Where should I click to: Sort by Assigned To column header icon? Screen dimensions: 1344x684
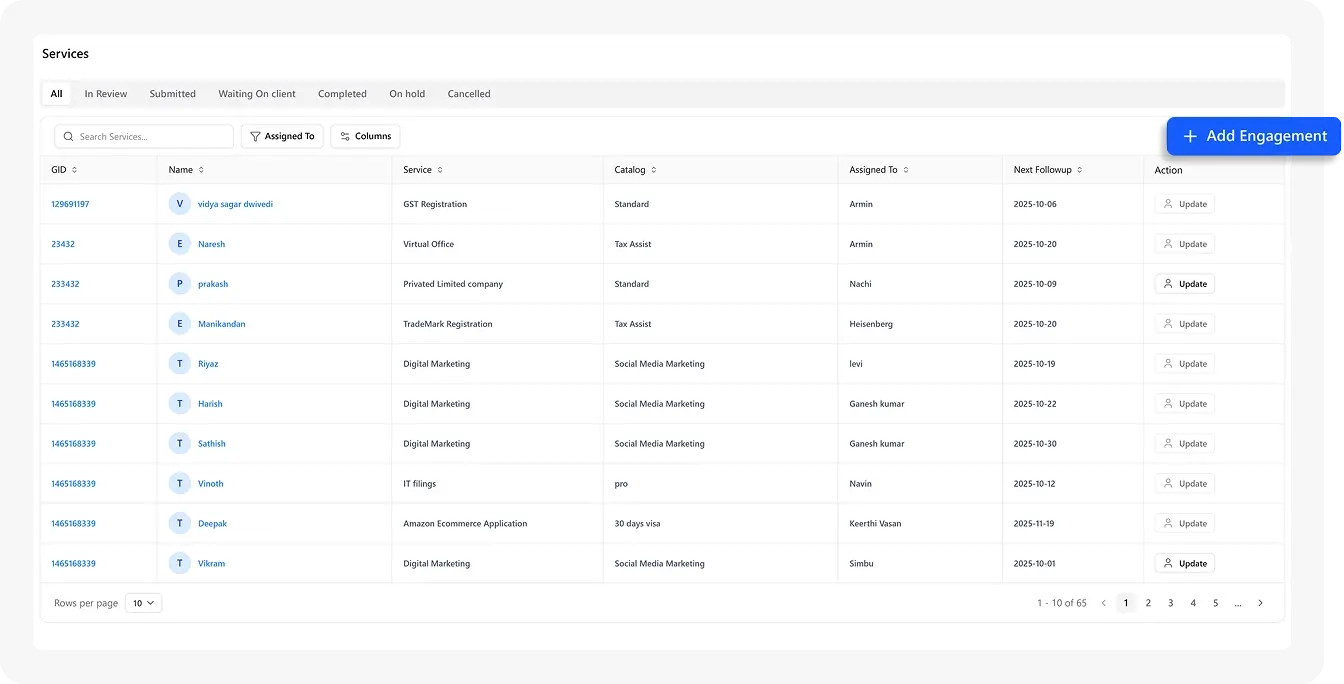906,170
